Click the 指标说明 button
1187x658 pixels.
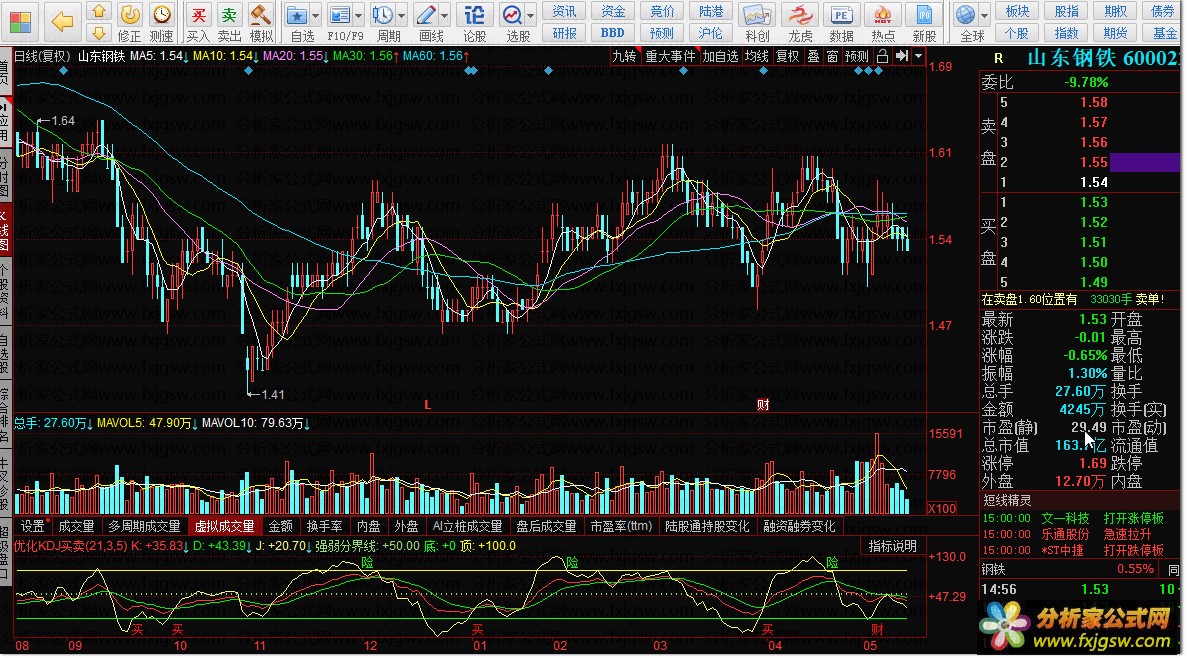(x=893, y=546)
